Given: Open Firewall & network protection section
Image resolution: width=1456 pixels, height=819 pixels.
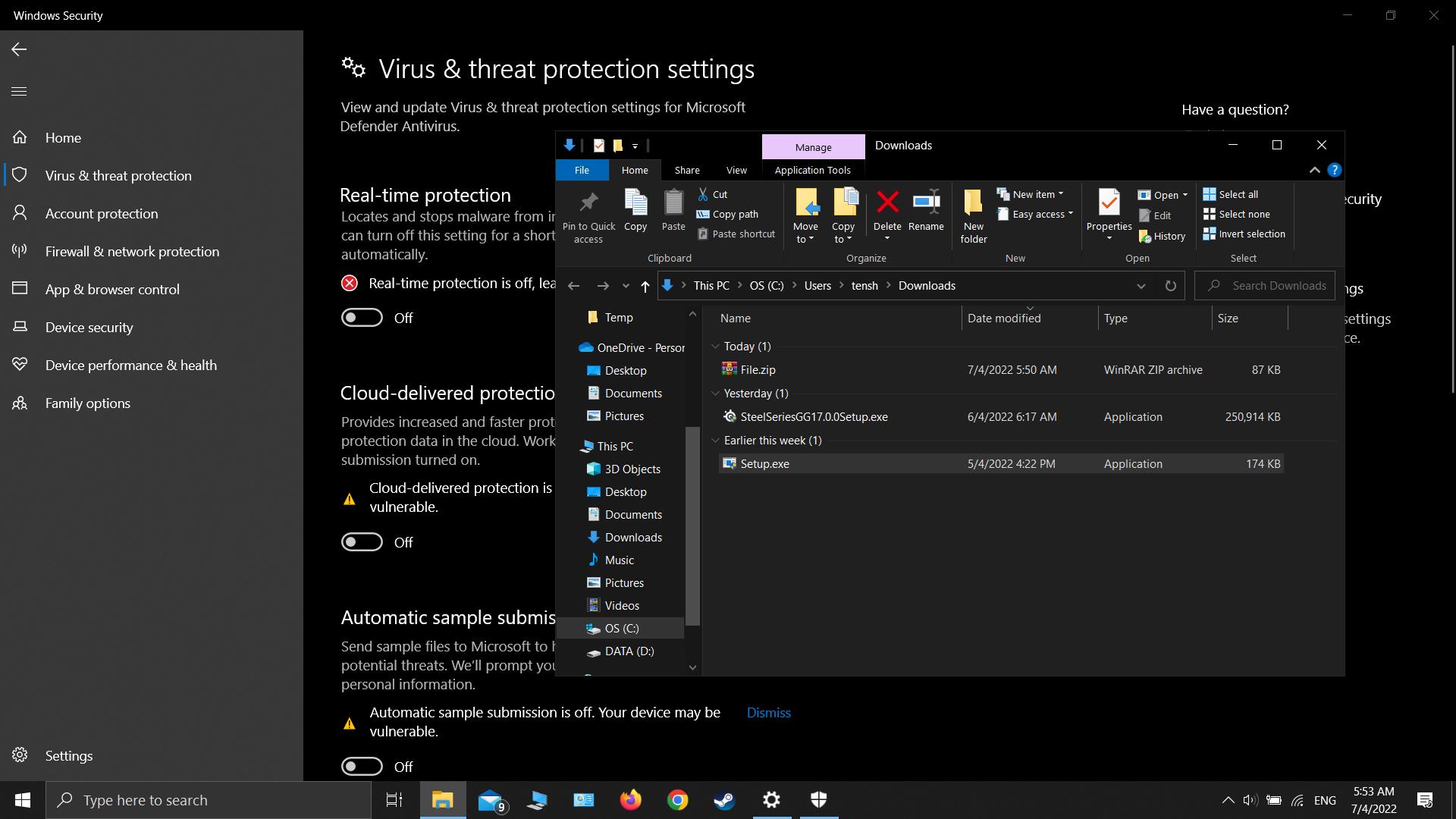Looking at the screenshot, I should click(x=132, y=252).
